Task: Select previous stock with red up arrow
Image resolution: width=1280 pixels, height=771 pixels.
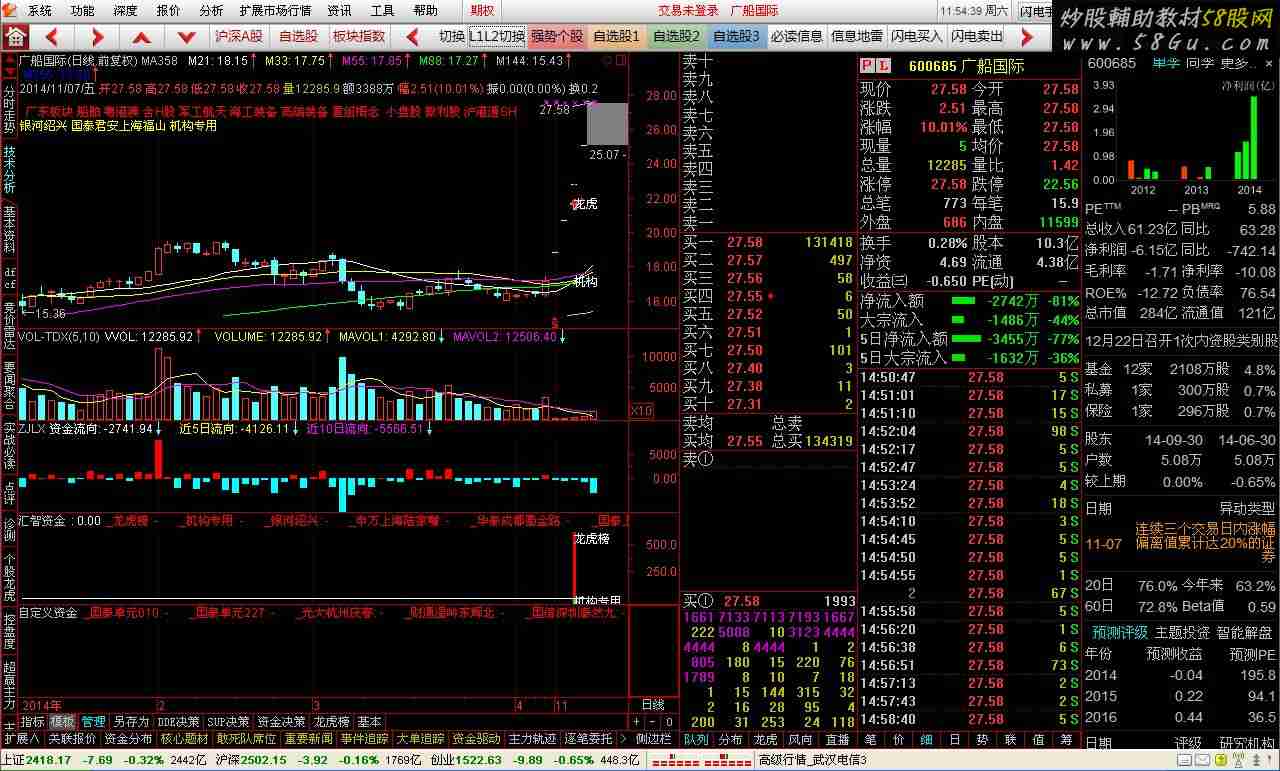Action: [142, 37]
